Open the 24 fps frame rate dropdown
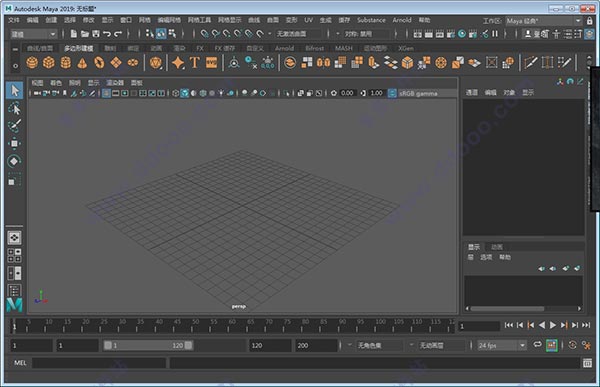Screen dimensions: 600x387 coord(502,345)
